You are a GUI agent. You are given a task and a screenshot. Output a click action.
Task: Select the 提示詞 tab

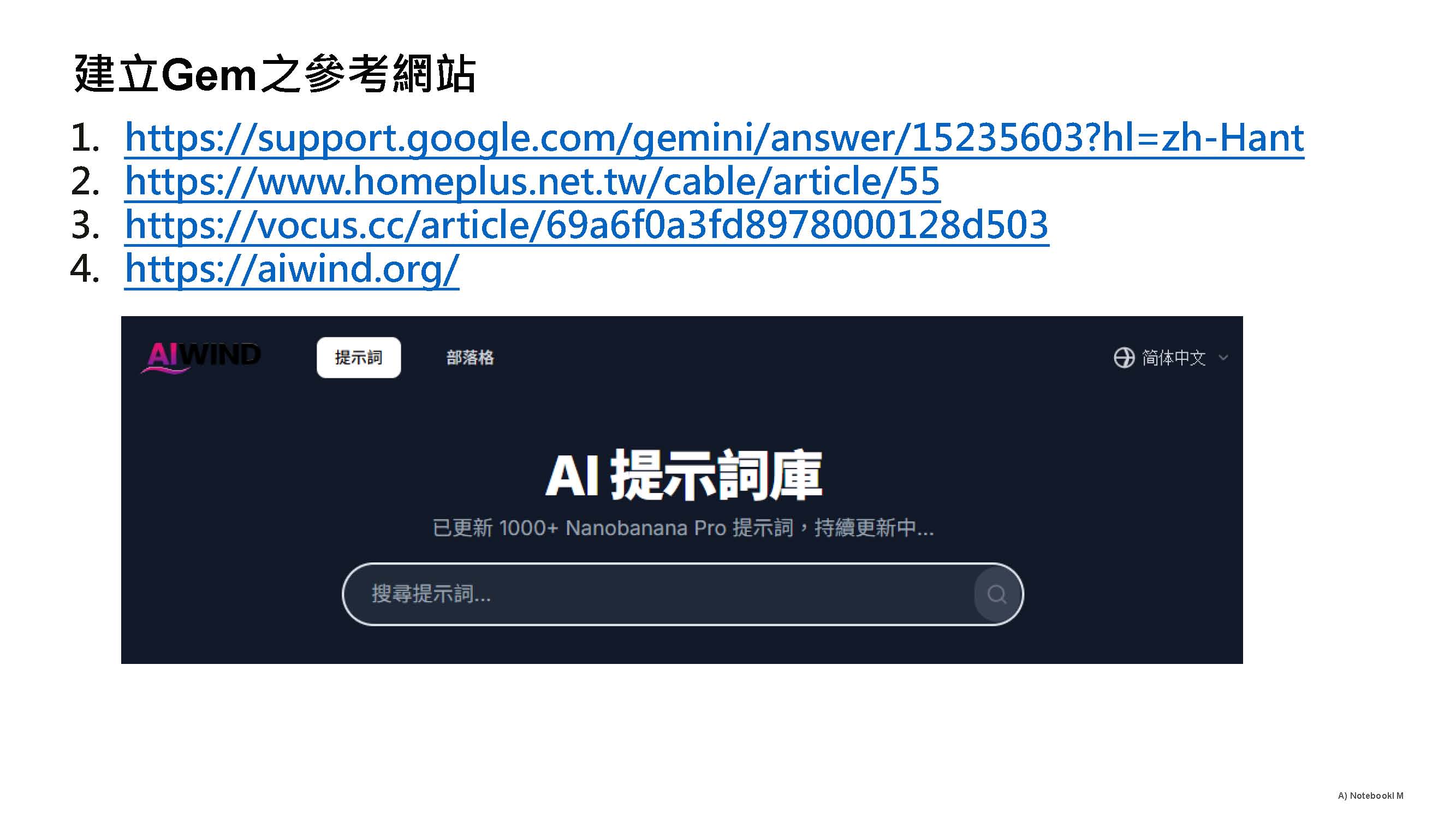tap(358, 357)
